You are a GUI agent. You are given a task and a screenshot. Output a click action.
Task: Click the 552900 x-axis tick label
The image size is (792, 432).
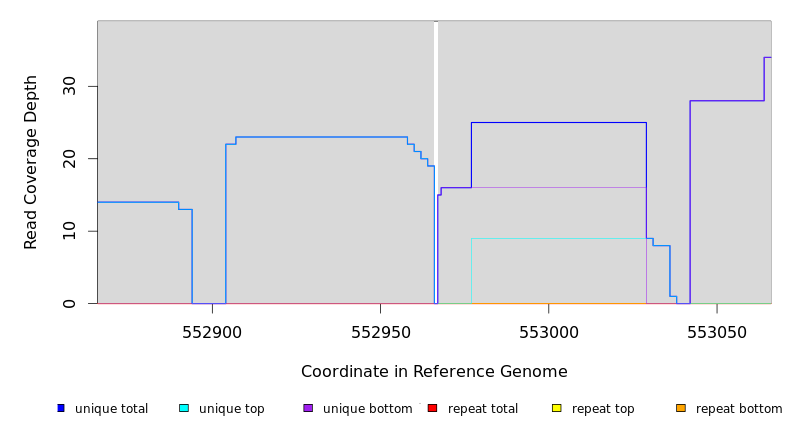coord(212,332)
